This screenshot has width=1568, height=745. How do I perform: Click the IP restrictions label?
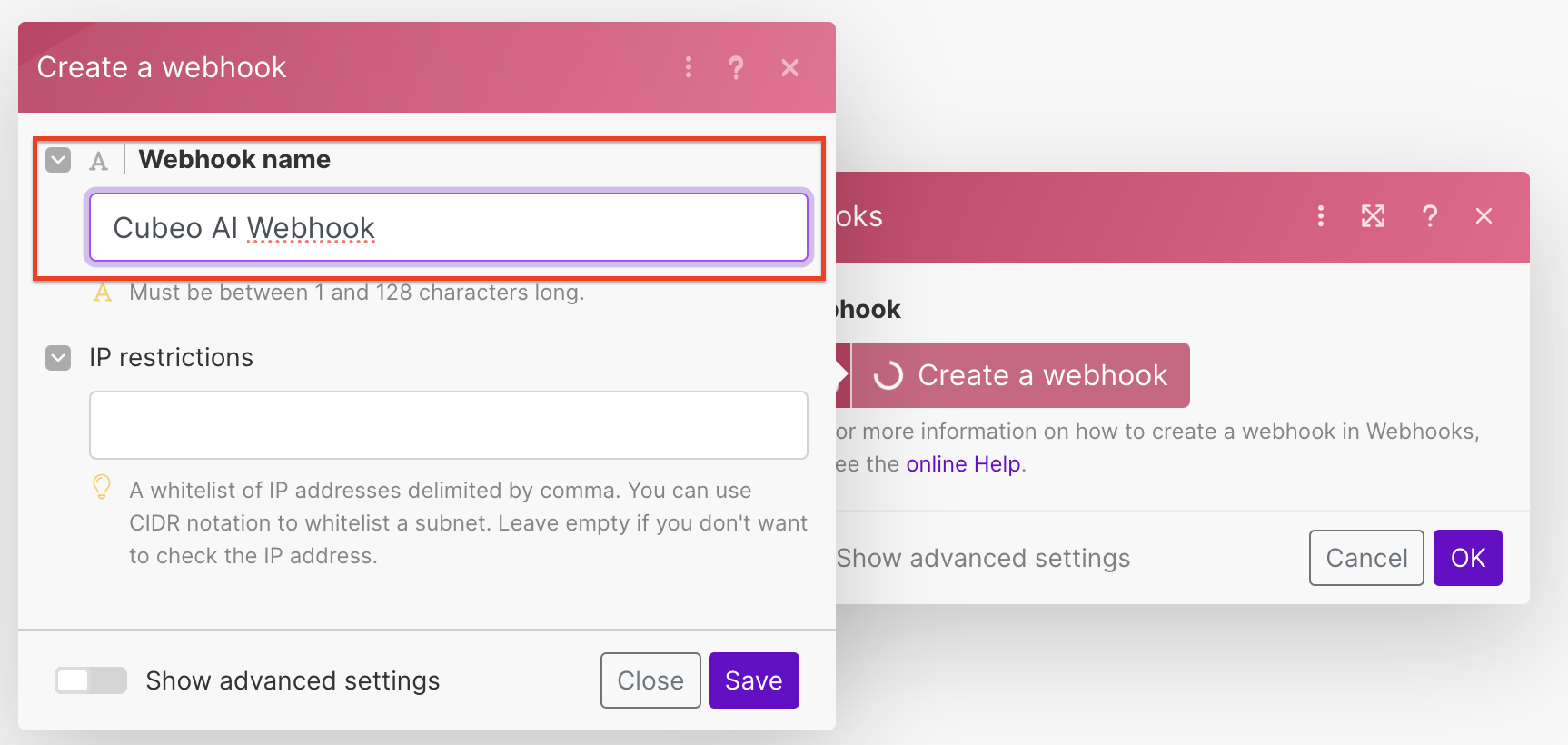coord(171,358)
